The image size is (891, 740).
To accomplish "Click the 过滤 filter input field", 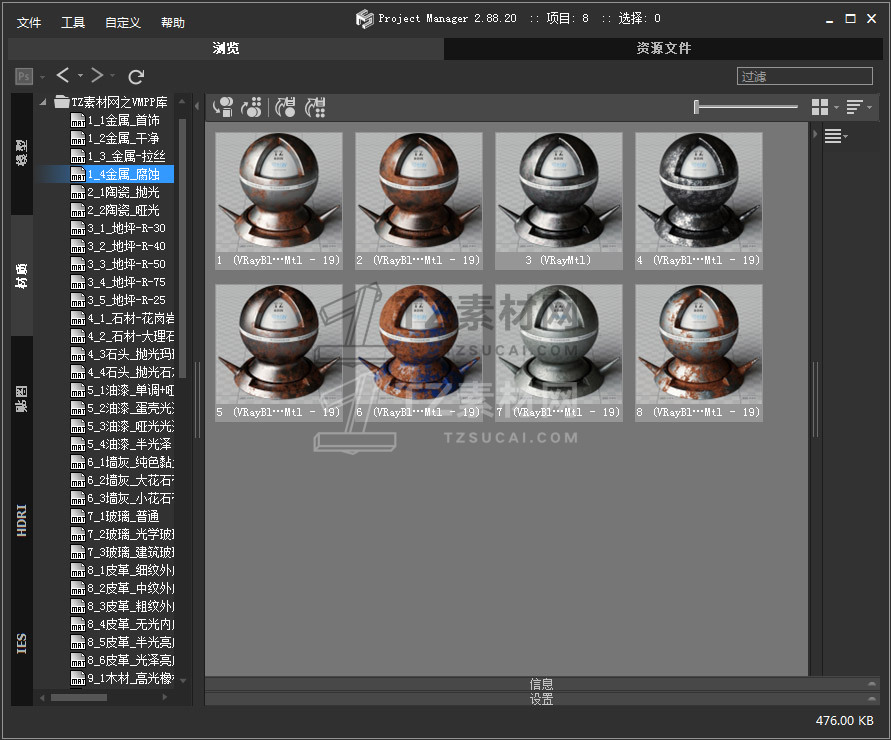I will point(804,76).
